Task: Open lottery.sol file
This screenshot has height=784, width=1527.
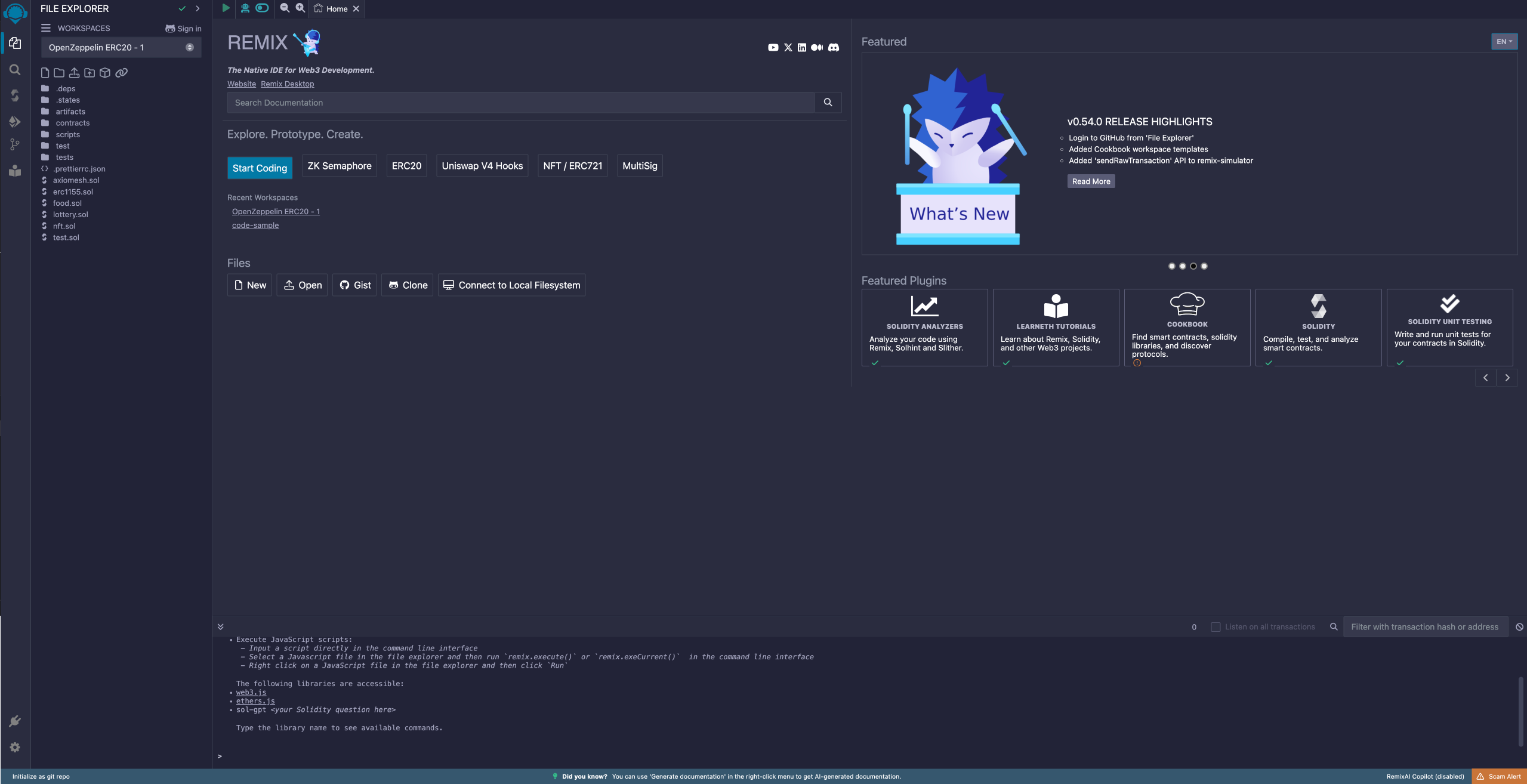Action: (70, 215)
